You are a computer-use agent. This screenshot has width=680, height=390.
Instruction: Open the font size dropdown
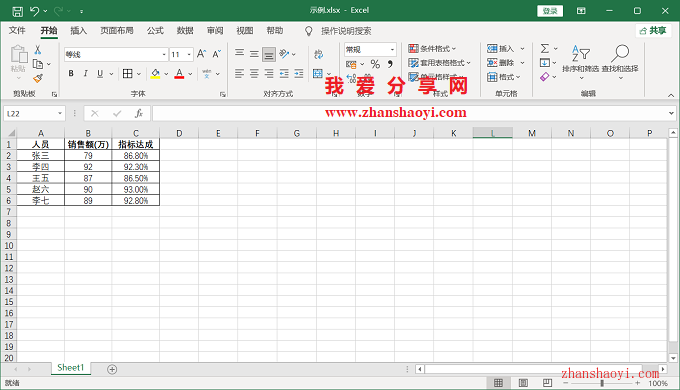click(x=189, y=55)
